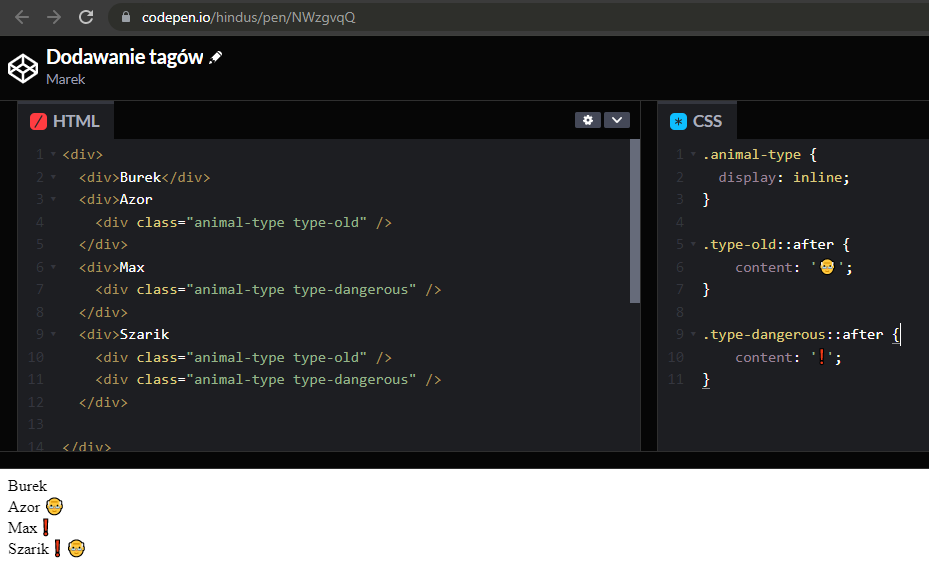This screenshot has height=585, width=929.
Task: Click the CodePen logo
Action: (22, 68)
